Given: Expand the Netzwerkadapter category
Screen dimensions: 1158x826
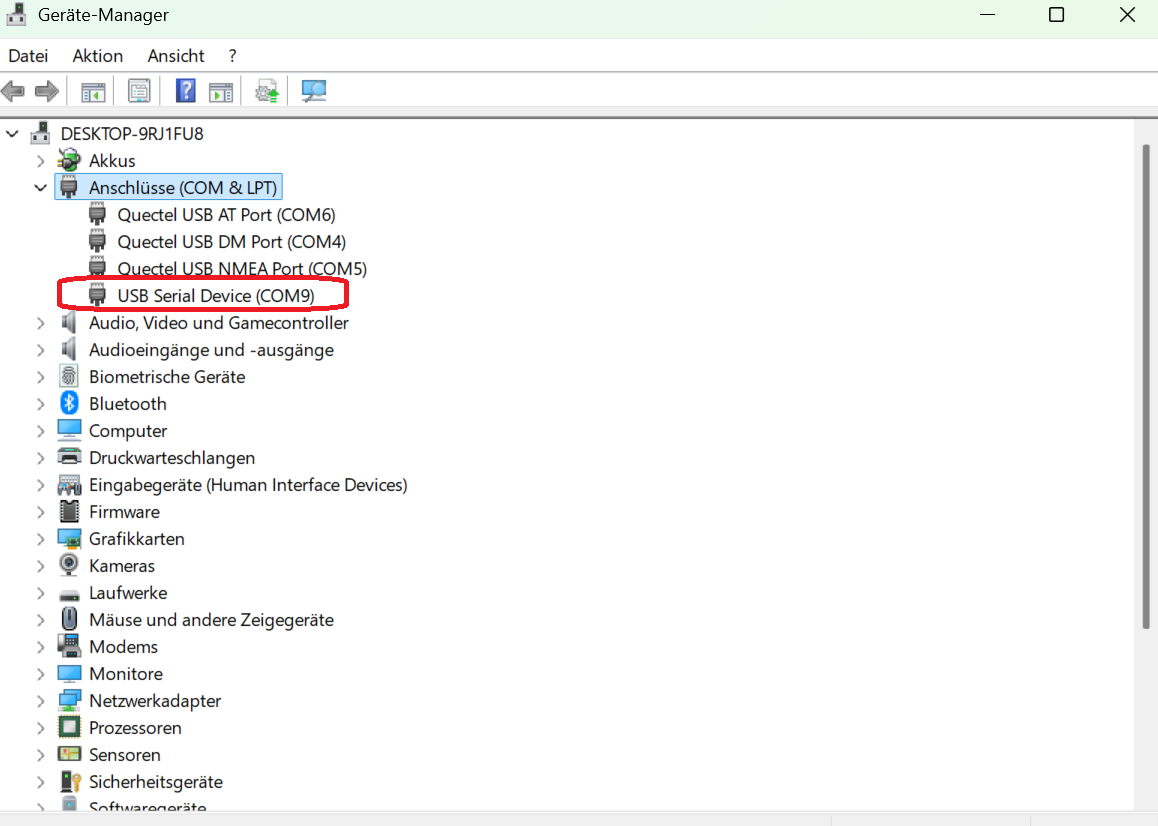Looking at the screenshot, I should [x=40, y=701].
